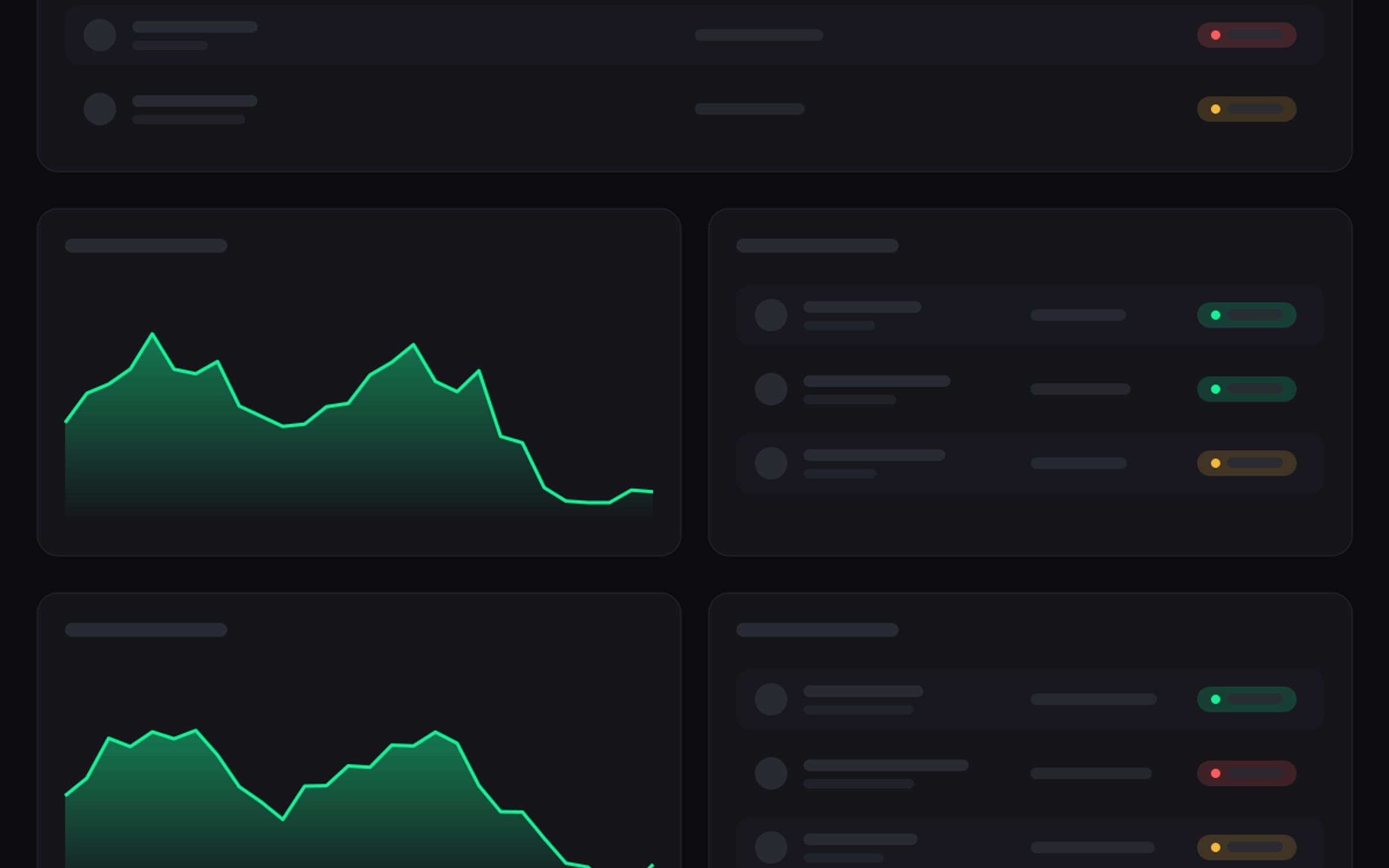Click the green status pill in the bottom-right card
Viewport: 1389px width, 868px height.
click(1247, 700)
